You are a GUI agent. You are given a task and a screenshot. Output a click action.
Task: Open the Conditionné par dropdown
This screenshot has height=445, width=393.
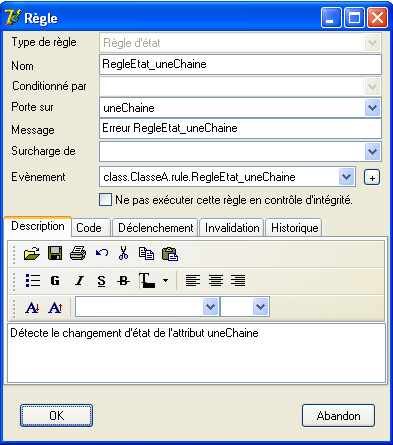pos(372,87)
